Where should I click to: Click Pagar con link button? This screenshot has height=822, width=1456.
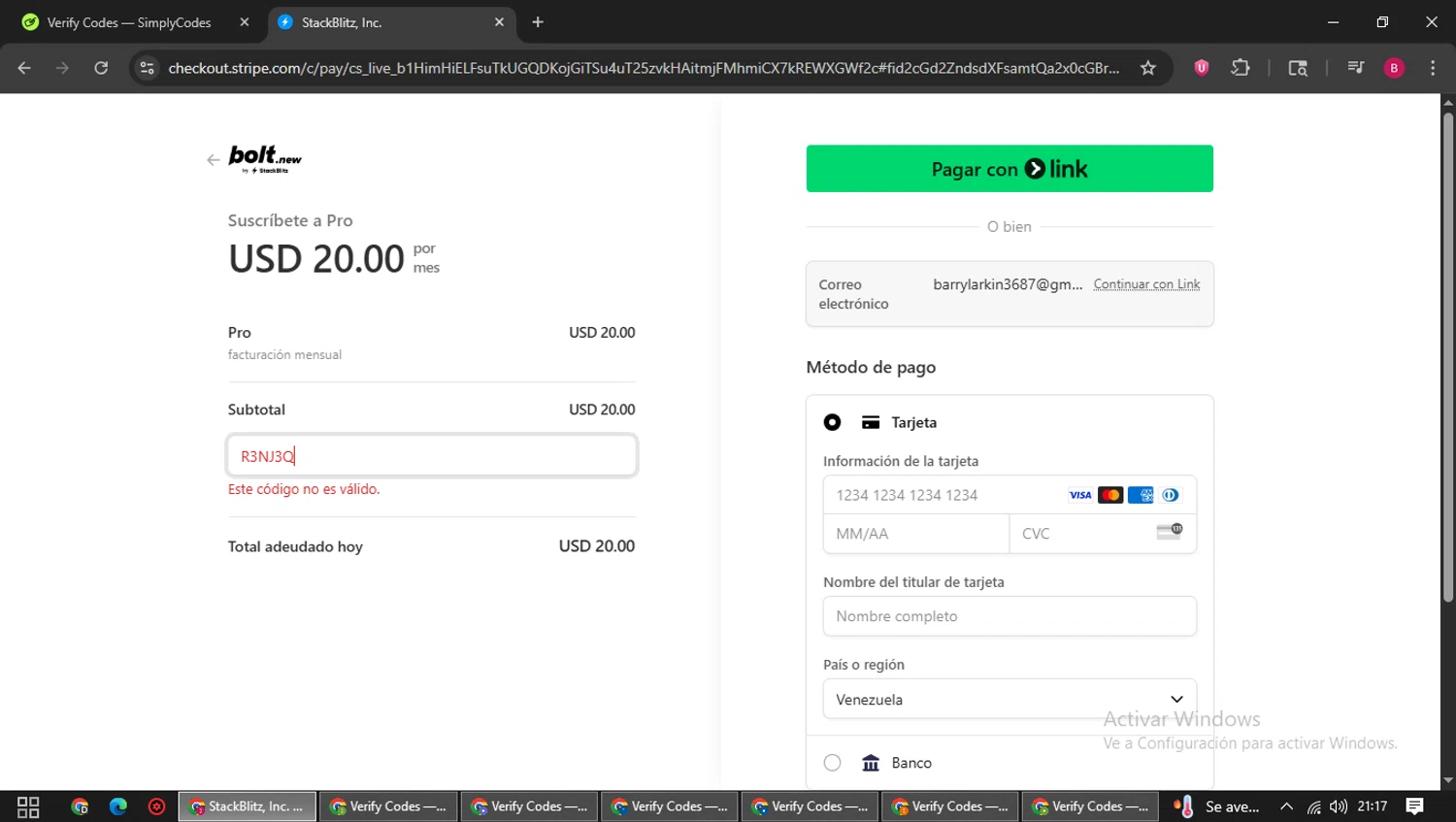1009,169
